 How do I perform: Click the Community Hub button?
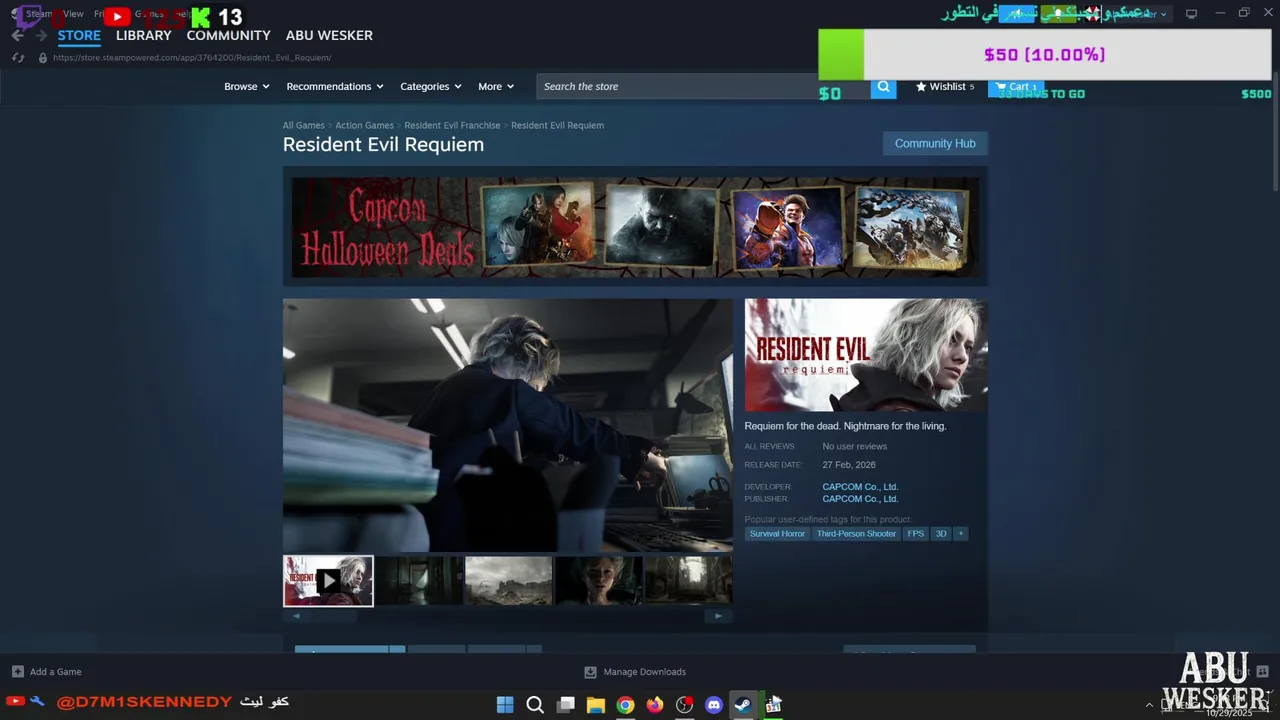935,144
